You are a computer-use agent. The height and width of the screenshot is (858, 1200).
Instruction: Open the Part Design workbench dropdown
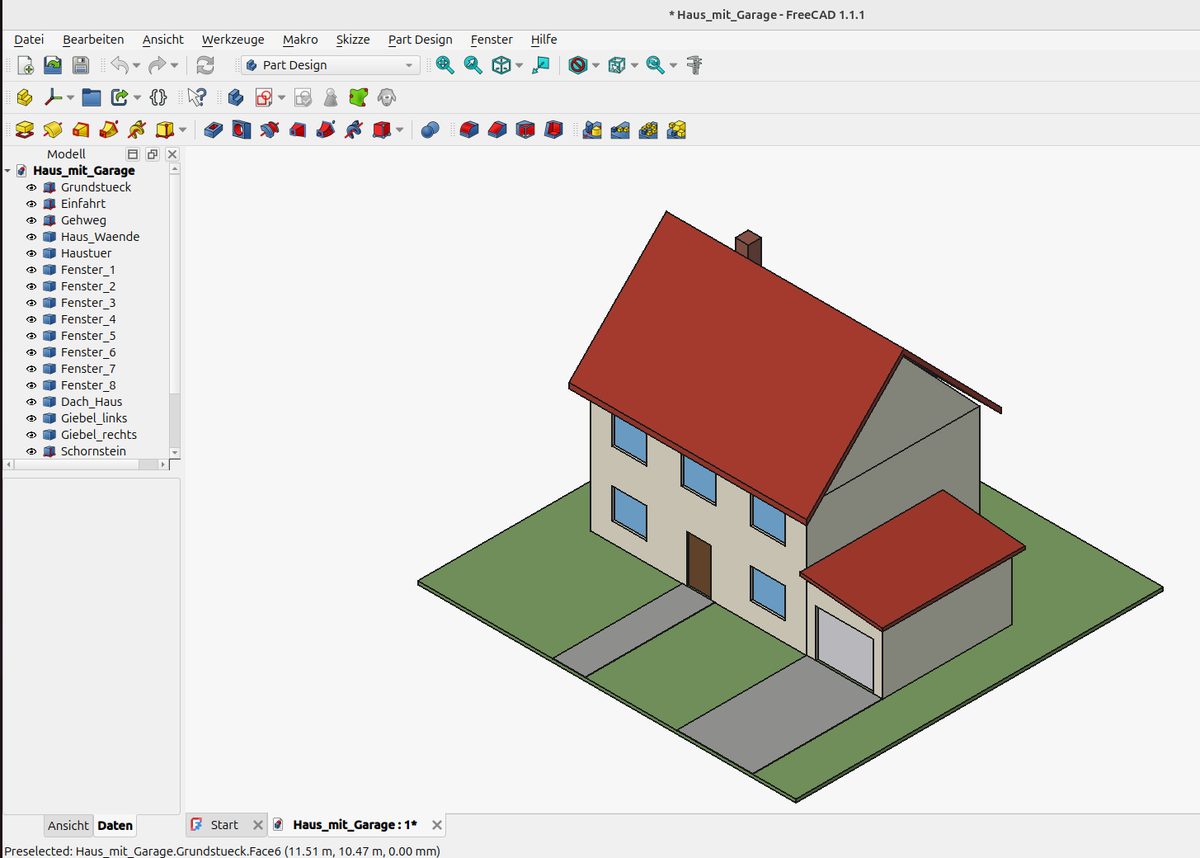pyautogui.click(x=330, y=65)
